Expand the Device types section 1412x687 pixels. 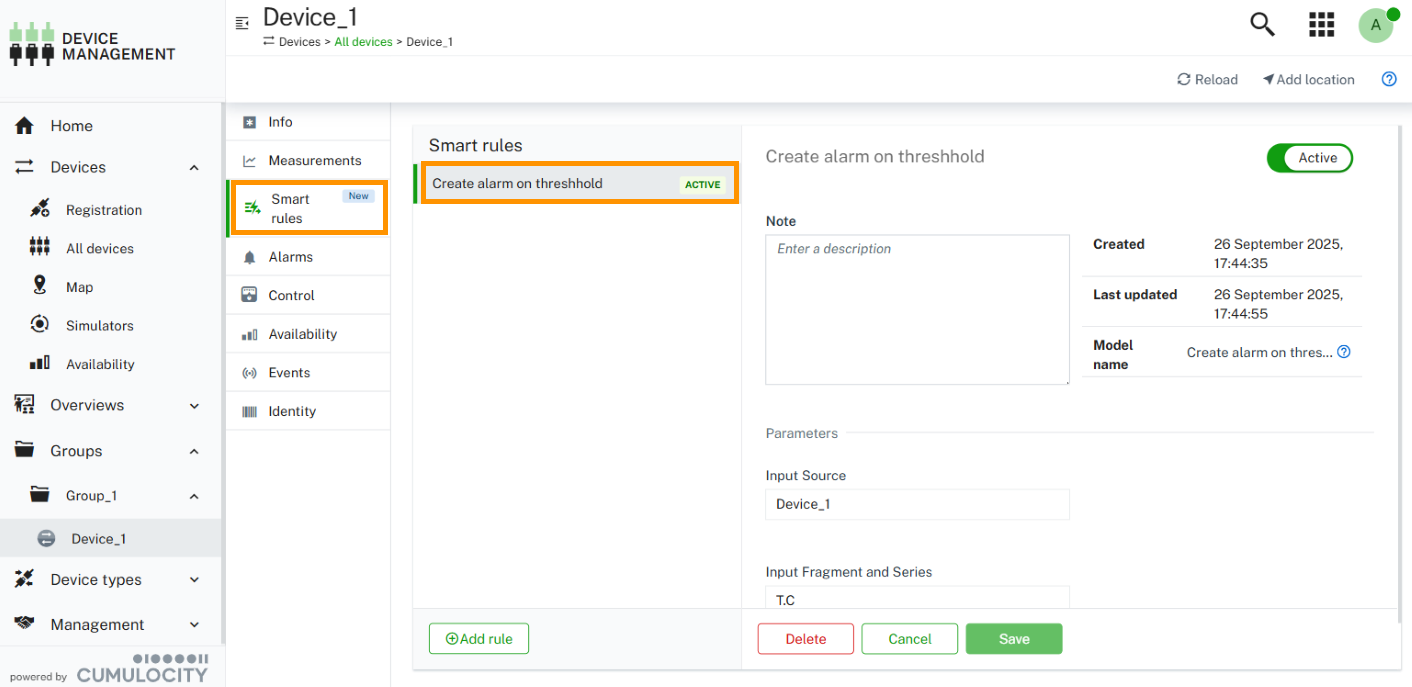[194, 580]
